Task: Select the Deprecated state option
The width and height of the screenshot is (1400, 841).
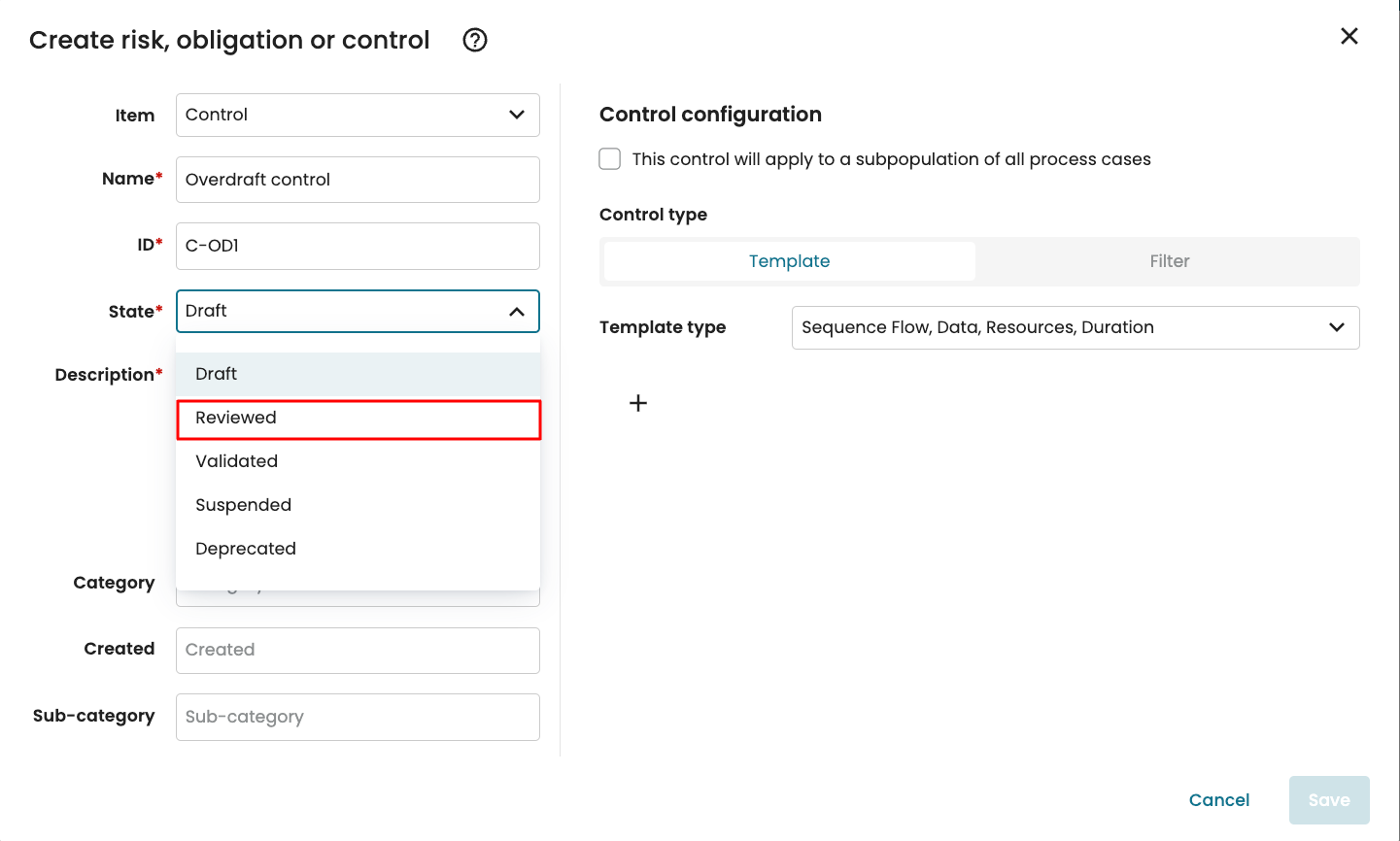Action: (x=357, y=549)
